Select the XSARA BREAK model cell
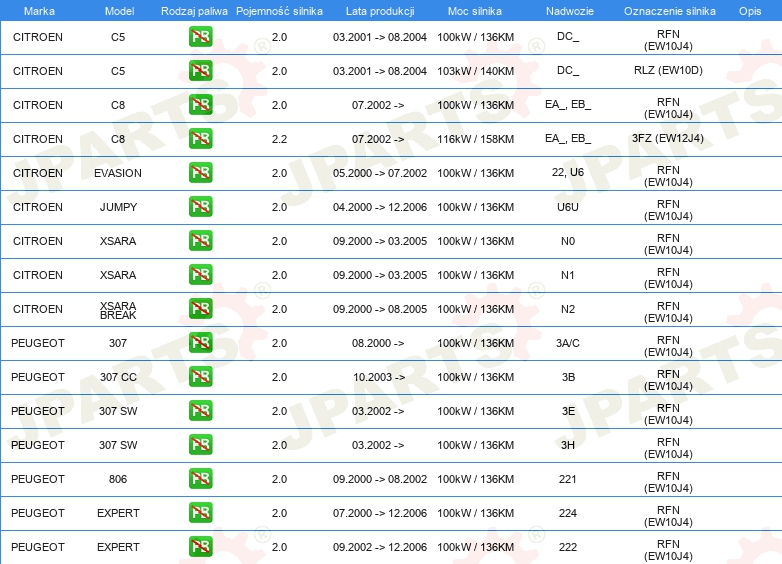 [118, 310]
